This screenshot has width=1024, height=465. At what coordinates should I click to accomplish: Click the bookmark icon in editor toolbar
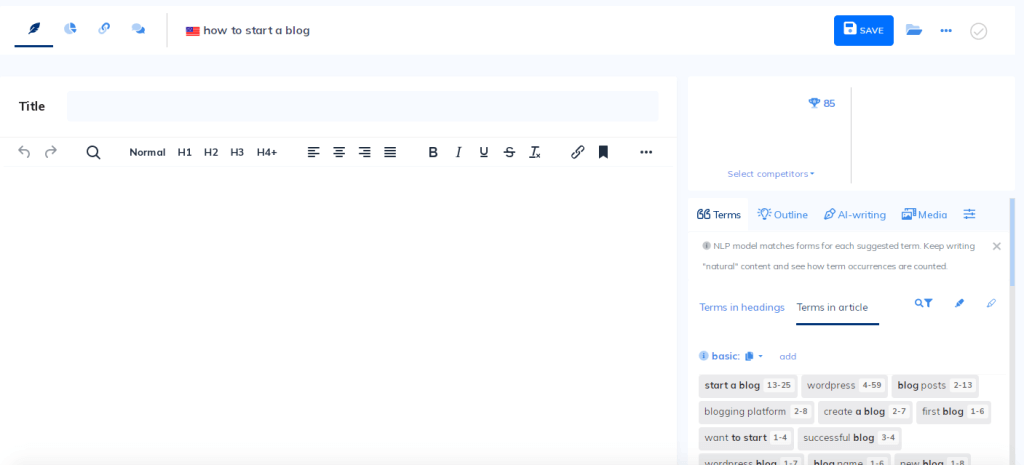pos(603,152)
